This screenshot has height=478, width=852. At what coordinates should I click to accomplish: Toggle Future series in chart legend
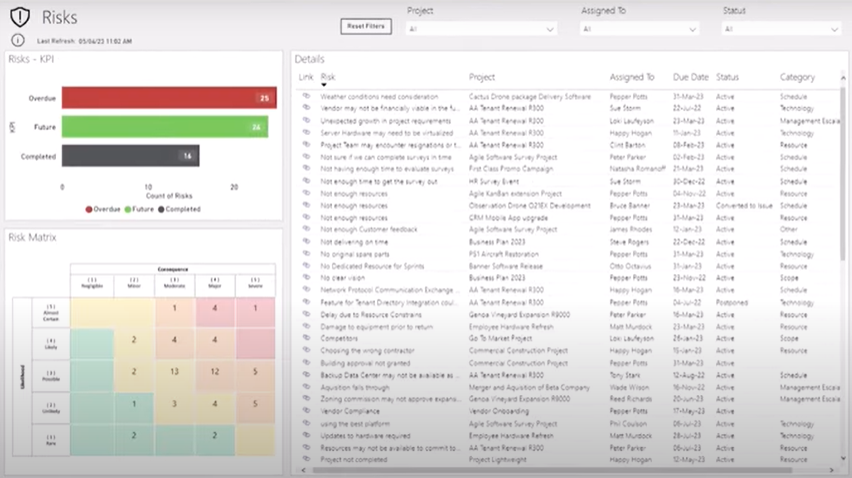(x=140, y=209)
